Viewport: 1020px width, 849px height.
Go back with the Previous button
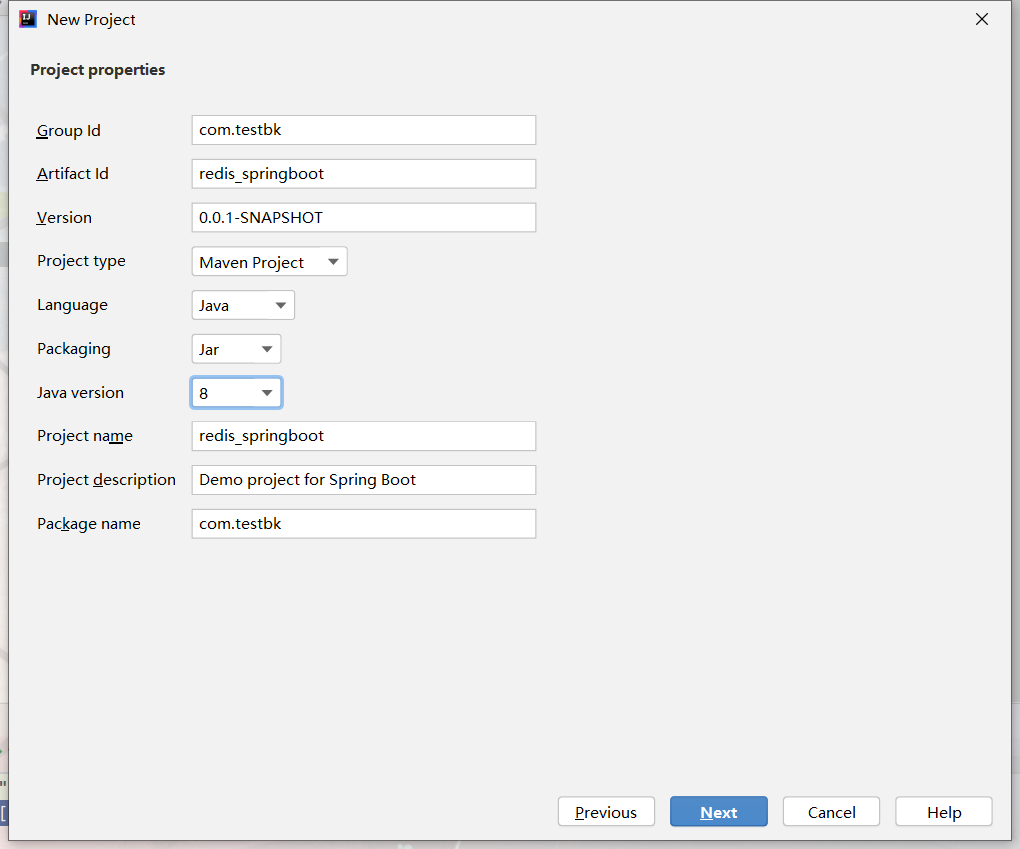[x=606, y=812]
